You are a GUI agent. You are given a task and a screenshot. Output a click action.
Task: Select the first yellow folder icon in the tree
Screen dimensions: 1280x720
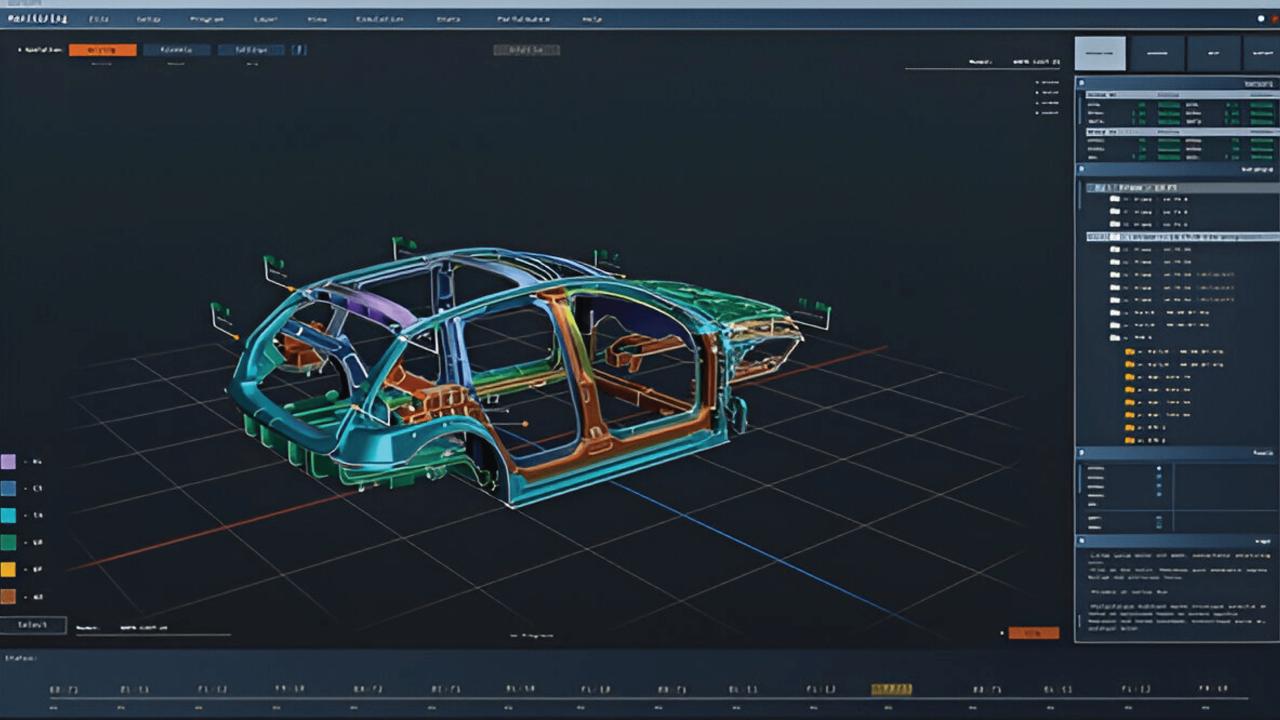tap(1130, 352)
